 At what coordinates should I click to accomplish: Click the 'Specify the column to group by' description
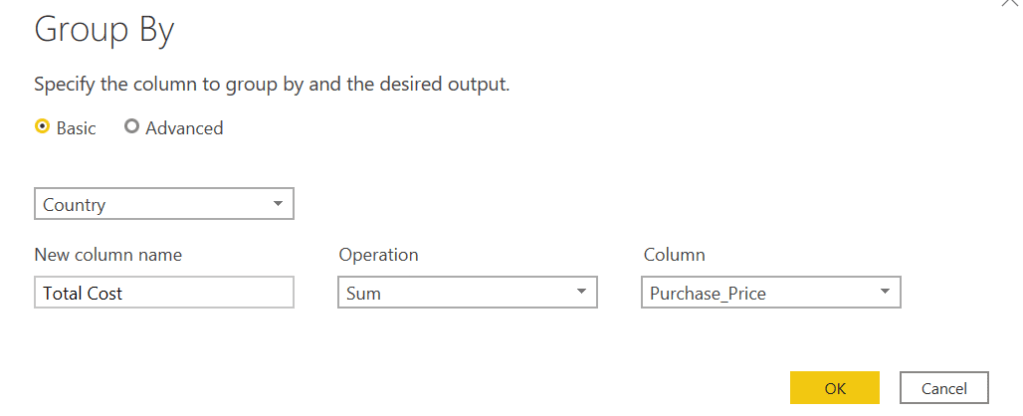(272, 84)
